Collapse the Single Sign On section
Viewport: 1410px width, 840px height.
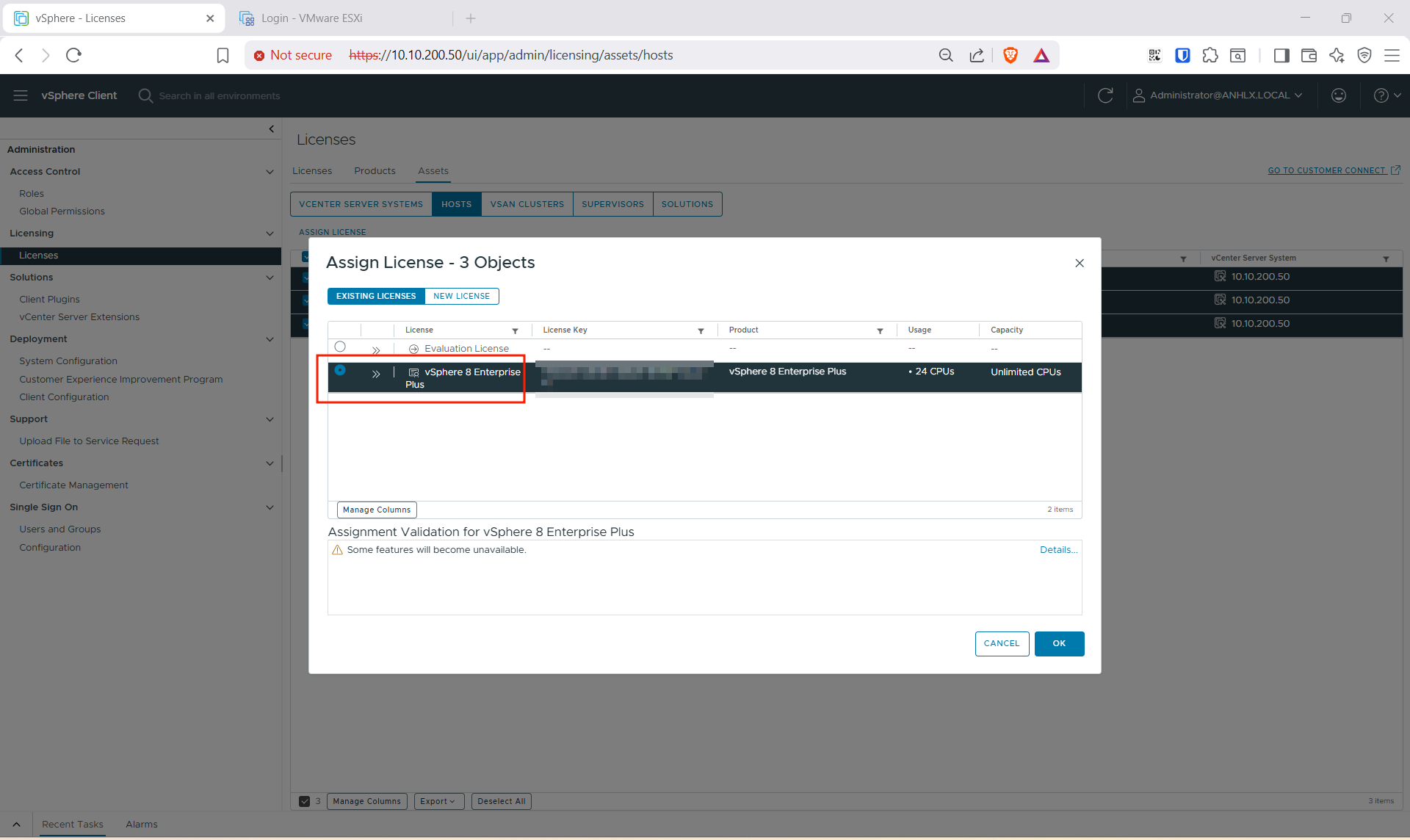[x=270, y=507]
